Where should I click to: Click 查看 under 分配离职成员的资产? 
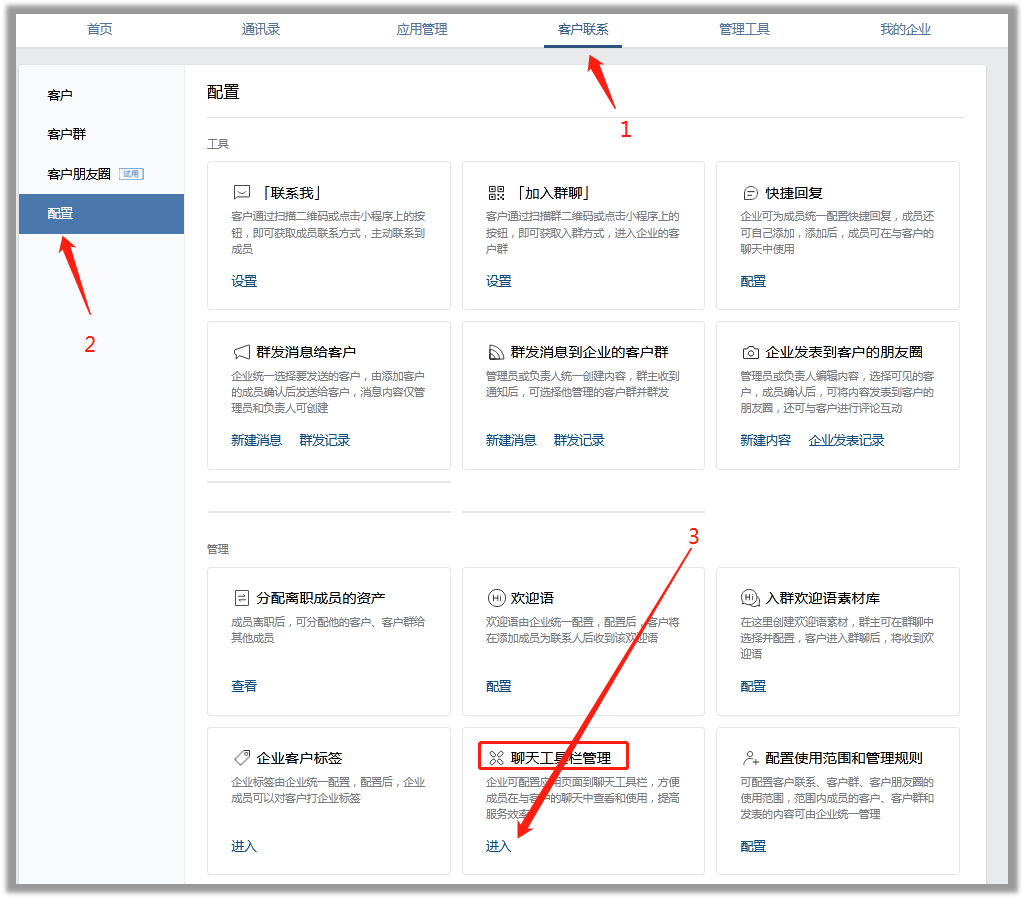(244, 686)
